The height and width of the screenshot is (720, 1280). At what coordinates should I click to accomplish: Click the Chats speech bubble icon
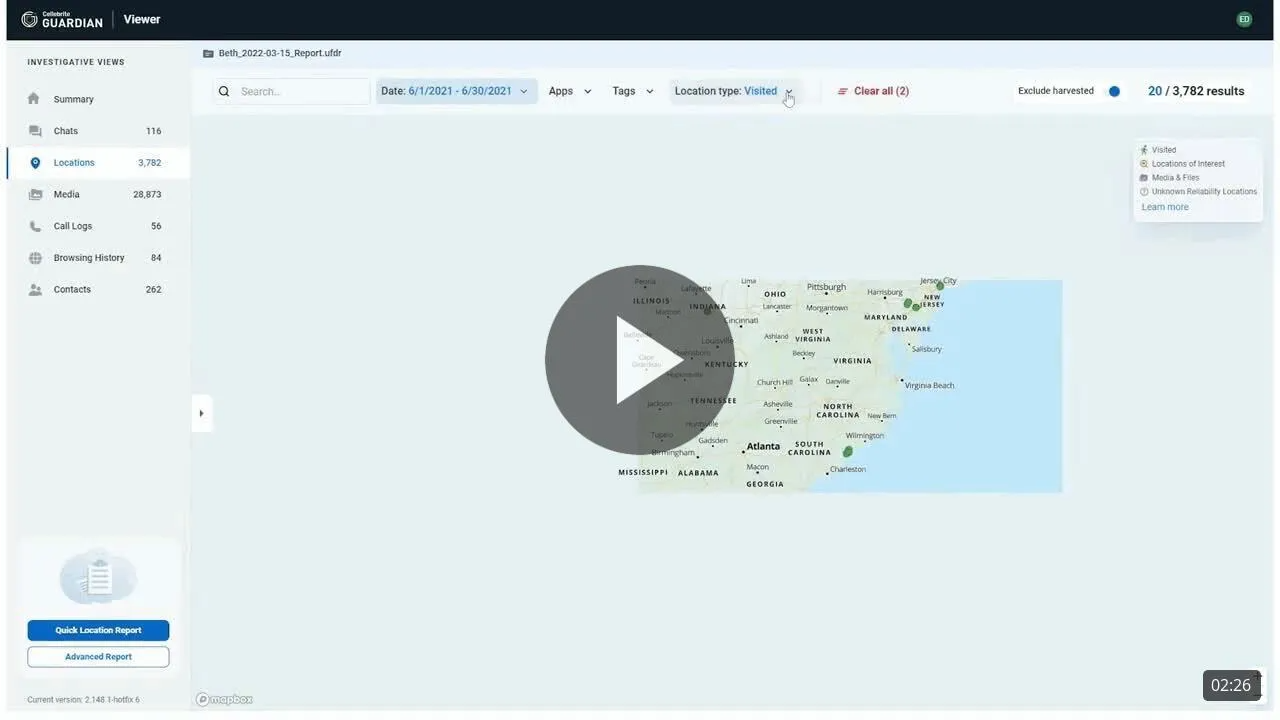[x=35, y=131]
